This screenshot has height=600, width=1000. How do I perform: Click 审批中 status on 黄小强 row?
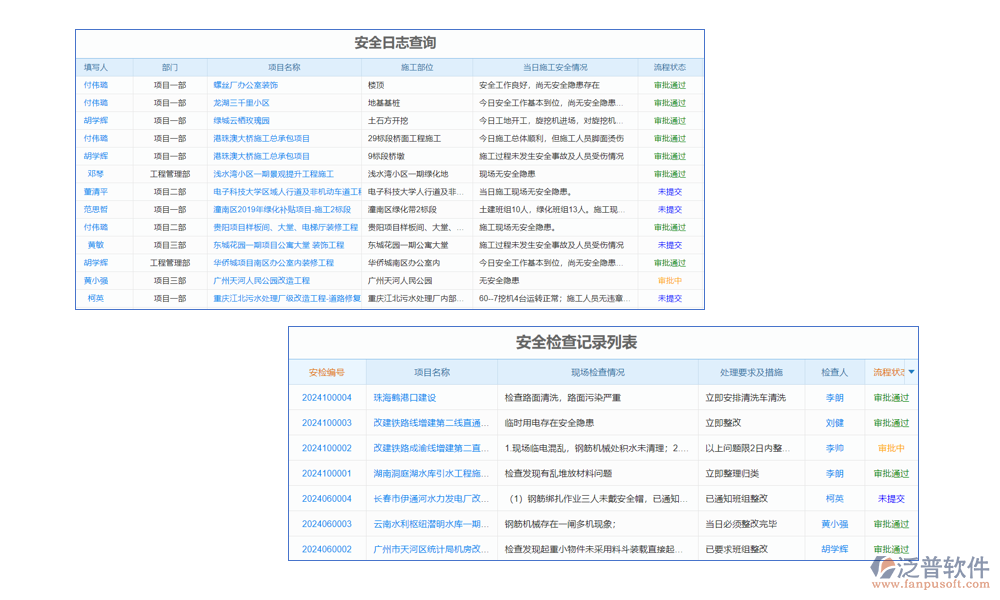coord(668,280)
